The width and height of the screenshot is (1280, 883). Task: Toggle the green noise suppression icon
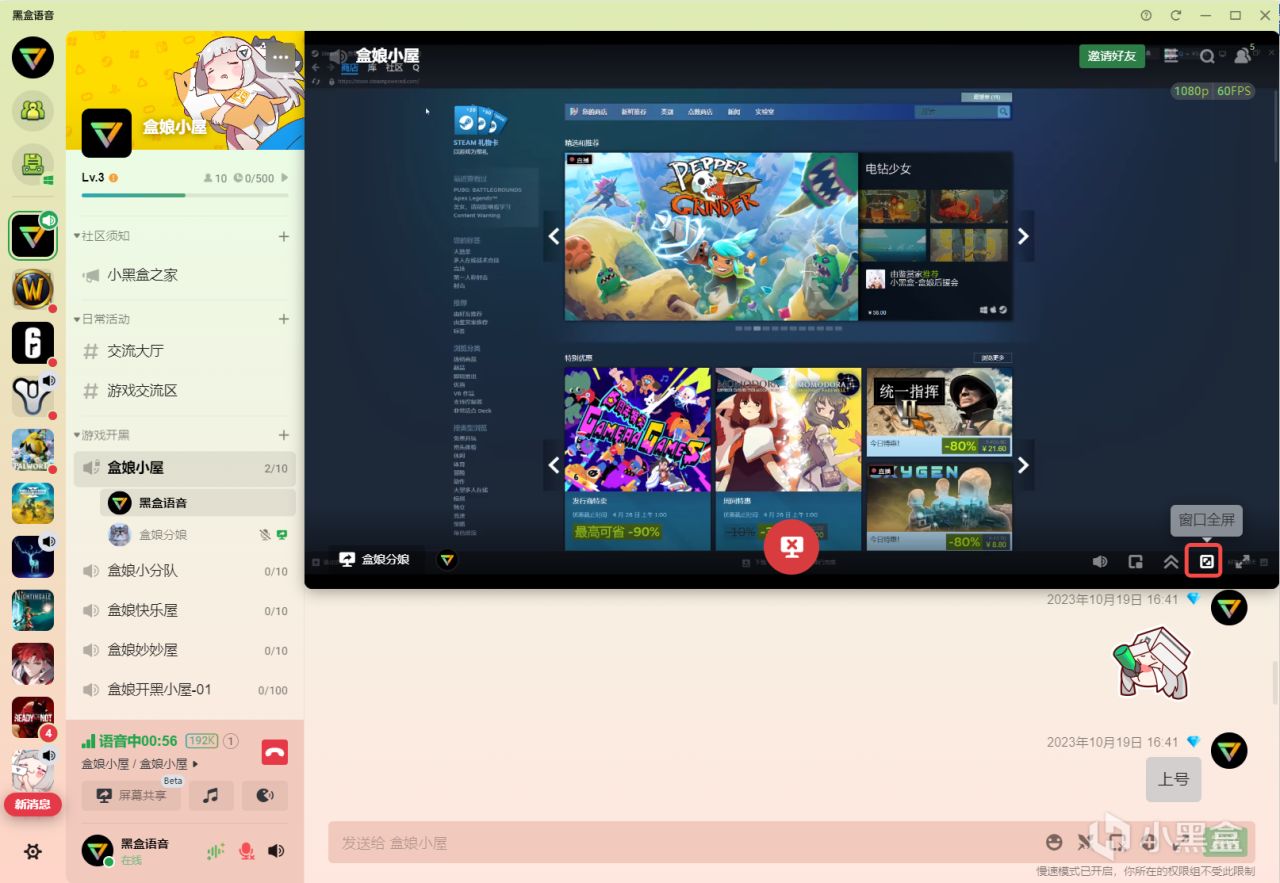coord(215,851)
